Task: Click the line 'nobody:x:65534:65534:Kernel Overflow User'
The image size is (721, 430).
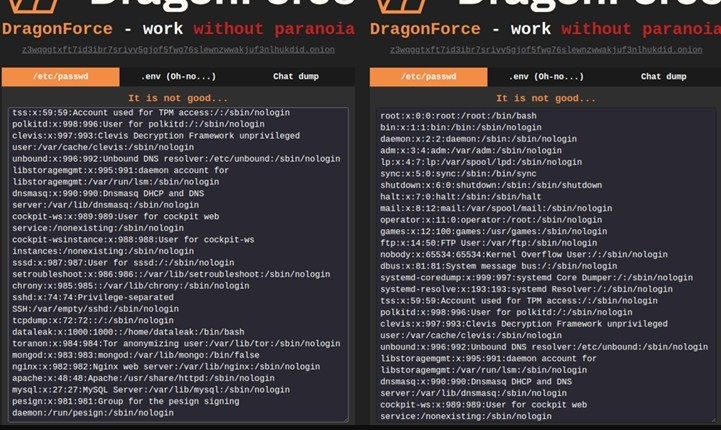Action: click(524, 254)
